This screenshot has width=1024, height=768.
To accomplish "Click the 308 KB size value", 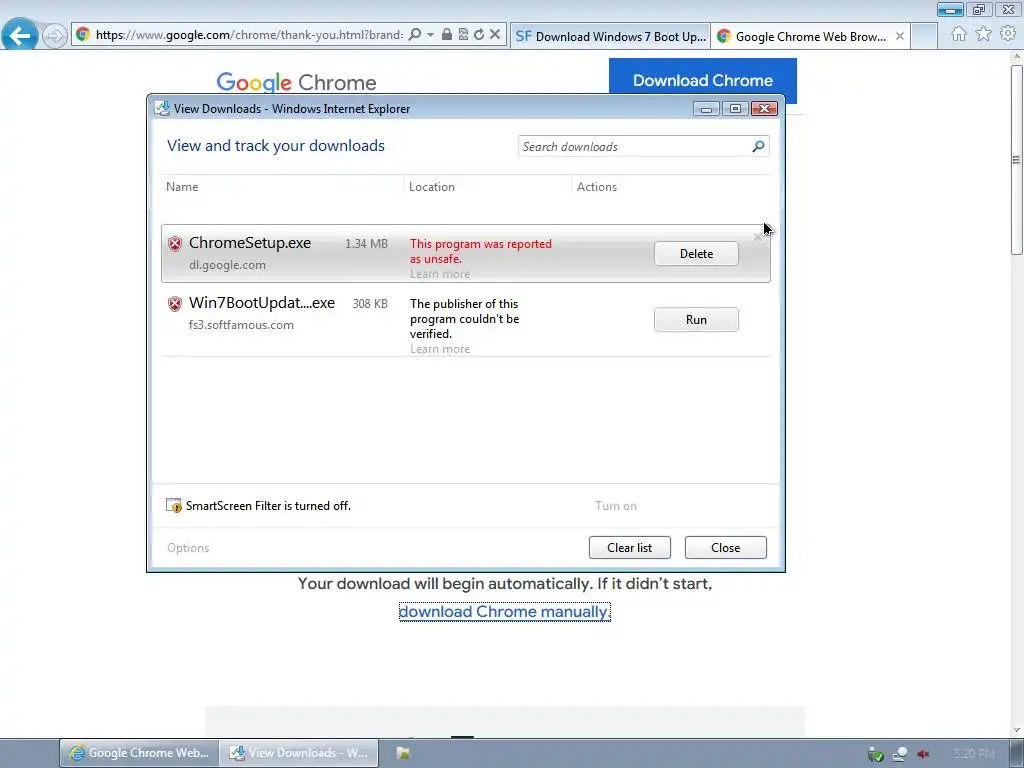I will [x=370, y=304].
